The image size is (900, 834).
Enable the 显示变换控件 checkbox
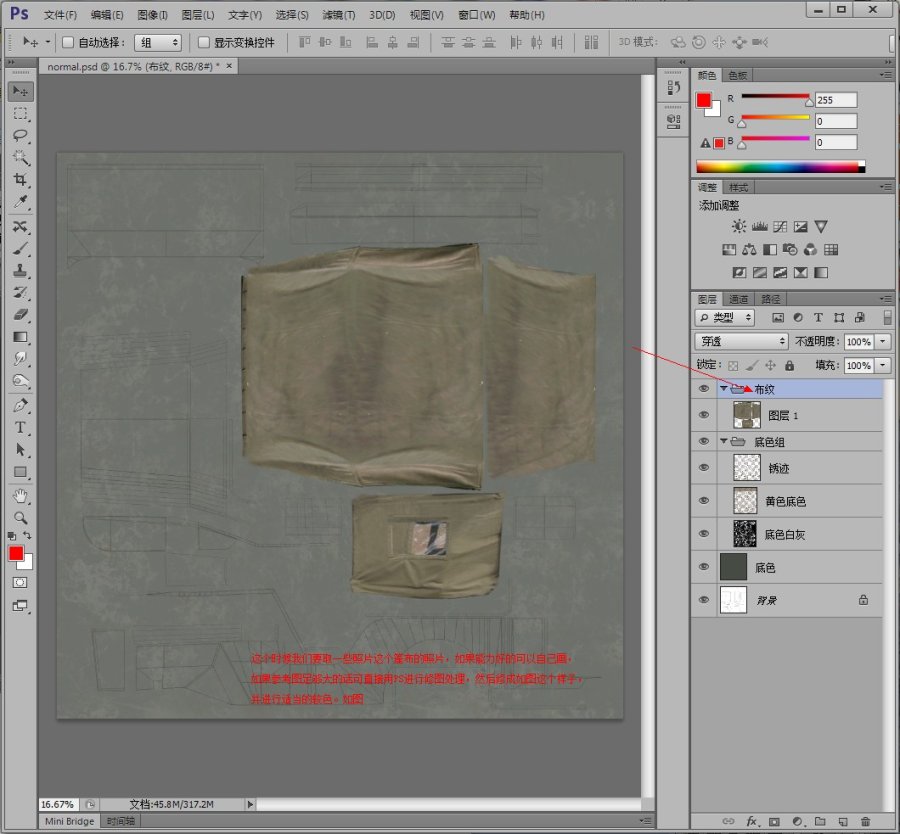pos(203,42)
